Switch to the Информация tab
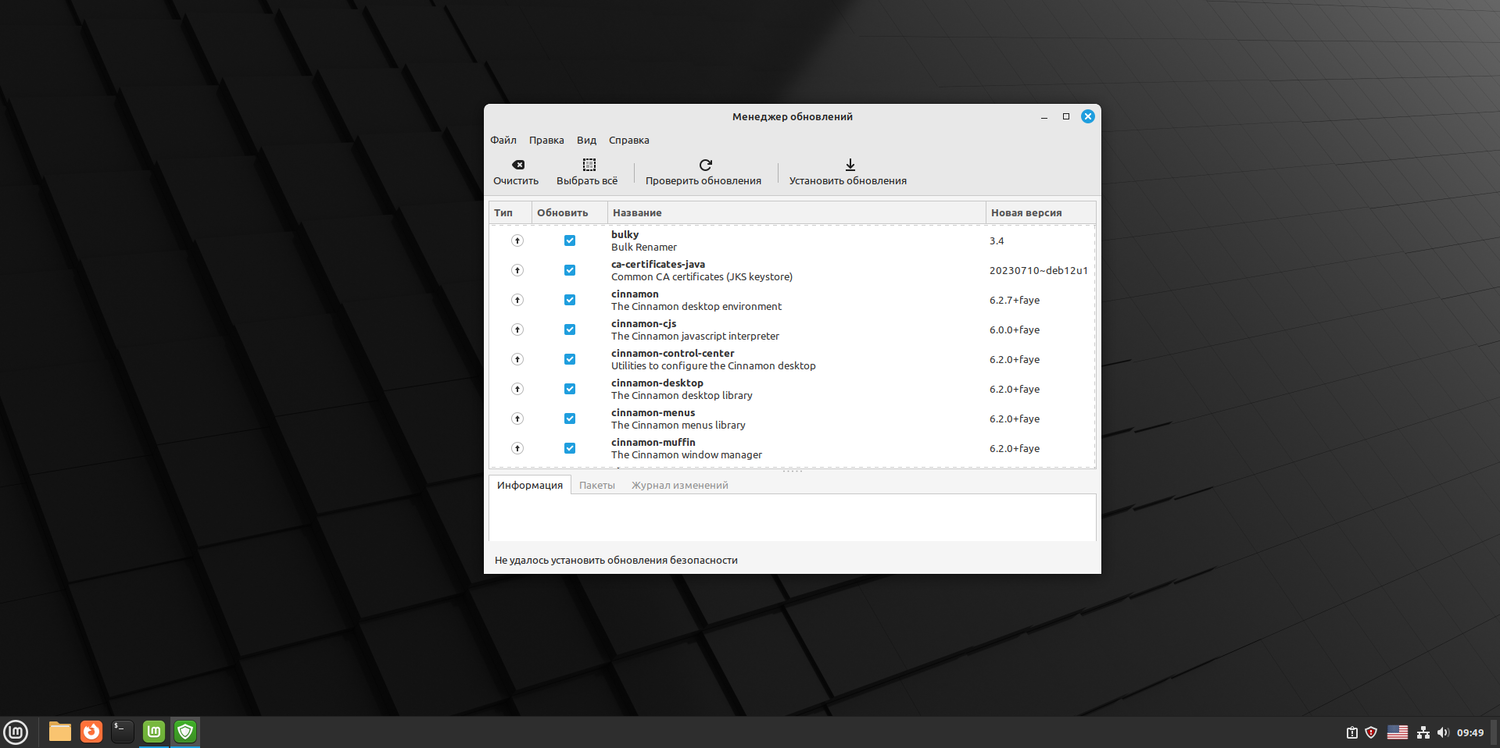The height and width of the screenshot is (748, 1500). (530, 485)
